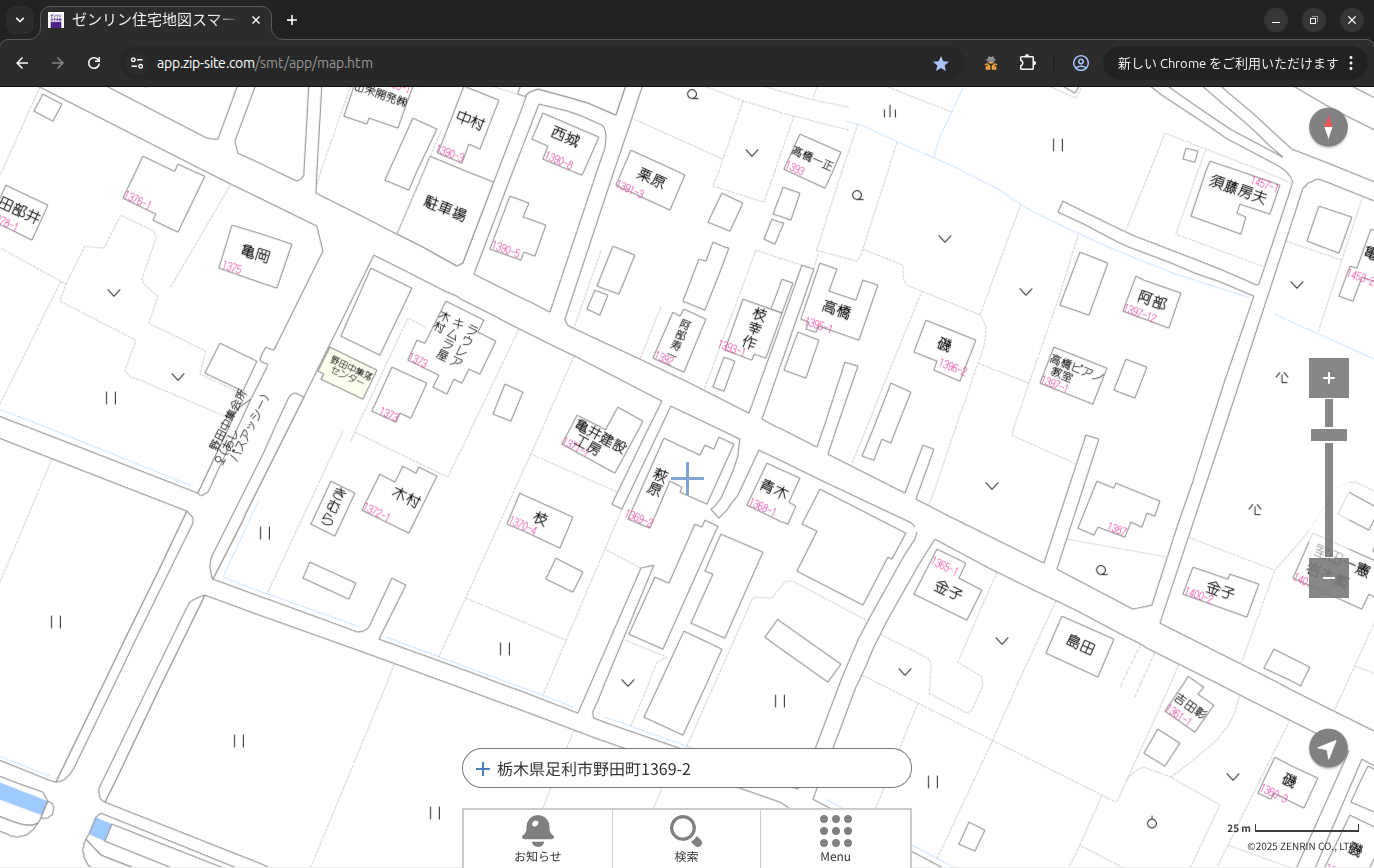Viewport: 1374px width, 868px height.
Task: Select the ゼンリン住宅地図 tab
Action: tap(156, 20)
